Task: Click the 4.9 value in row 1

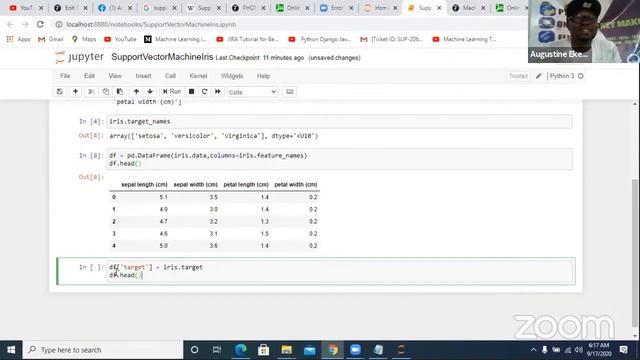Action: click(164, 209)
